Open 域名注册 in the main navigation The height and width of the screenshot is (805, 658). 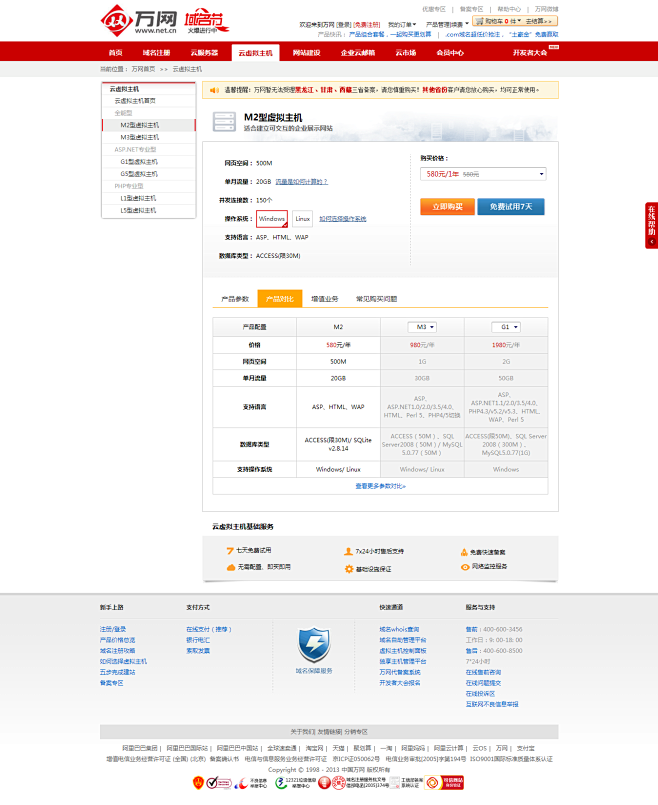coord(157,52)
